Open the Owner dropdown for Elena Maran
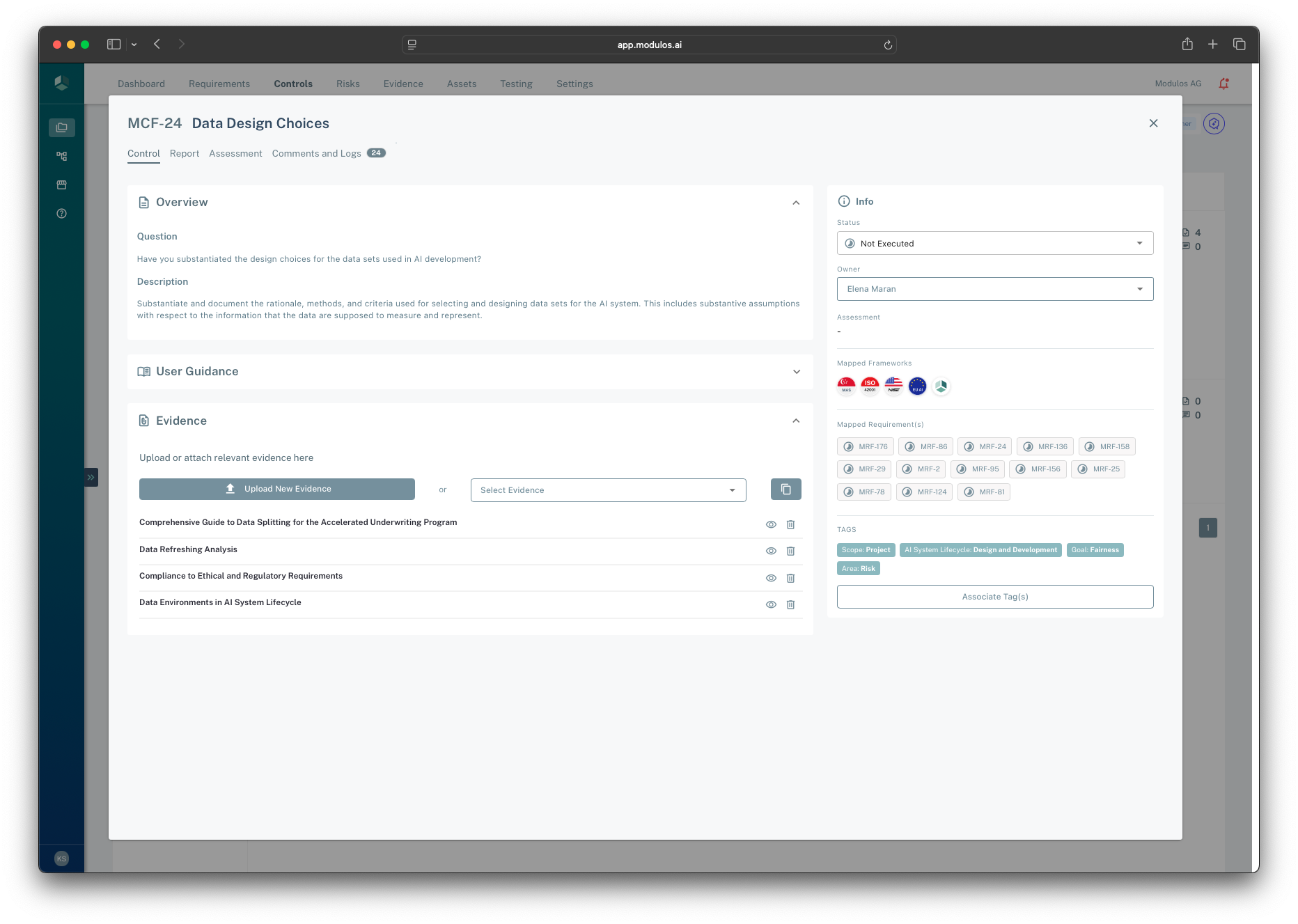 pyautogui.click(x=994, y=289)
